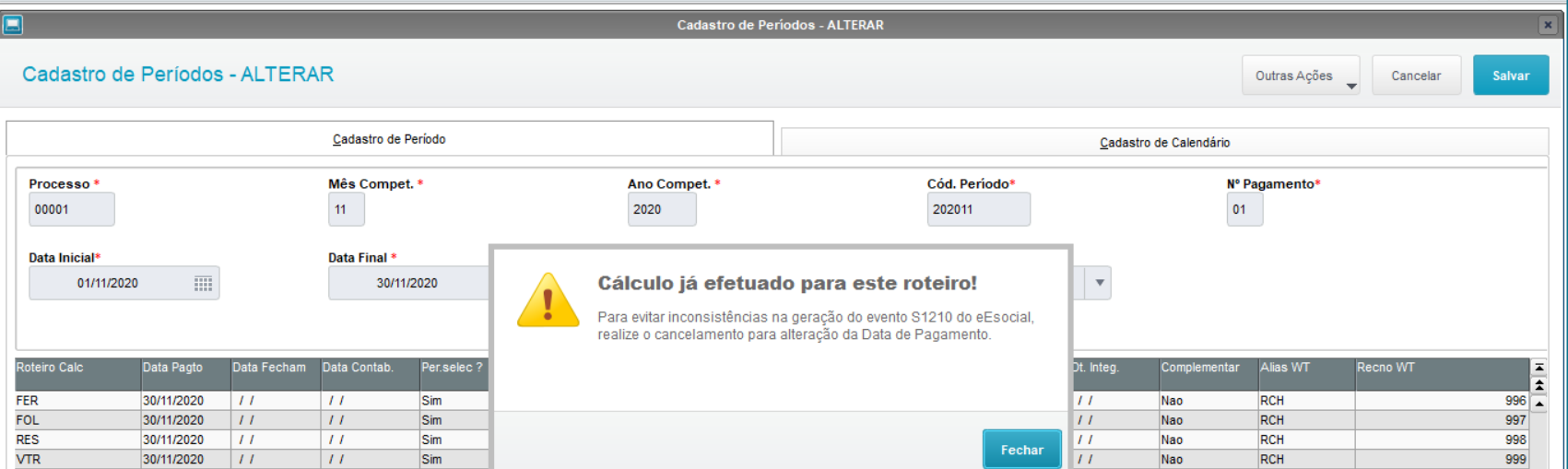Click the Roteiro Calc column header
1568x469 pixels.
pos(77,374)
